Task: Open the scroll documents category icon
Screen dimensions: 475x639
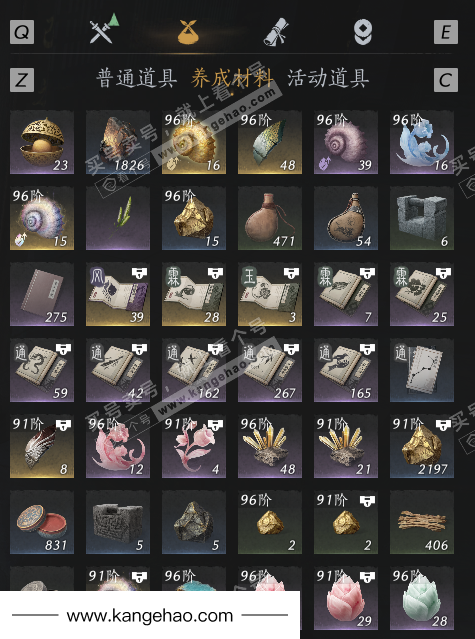Action: tap(276, 32)
